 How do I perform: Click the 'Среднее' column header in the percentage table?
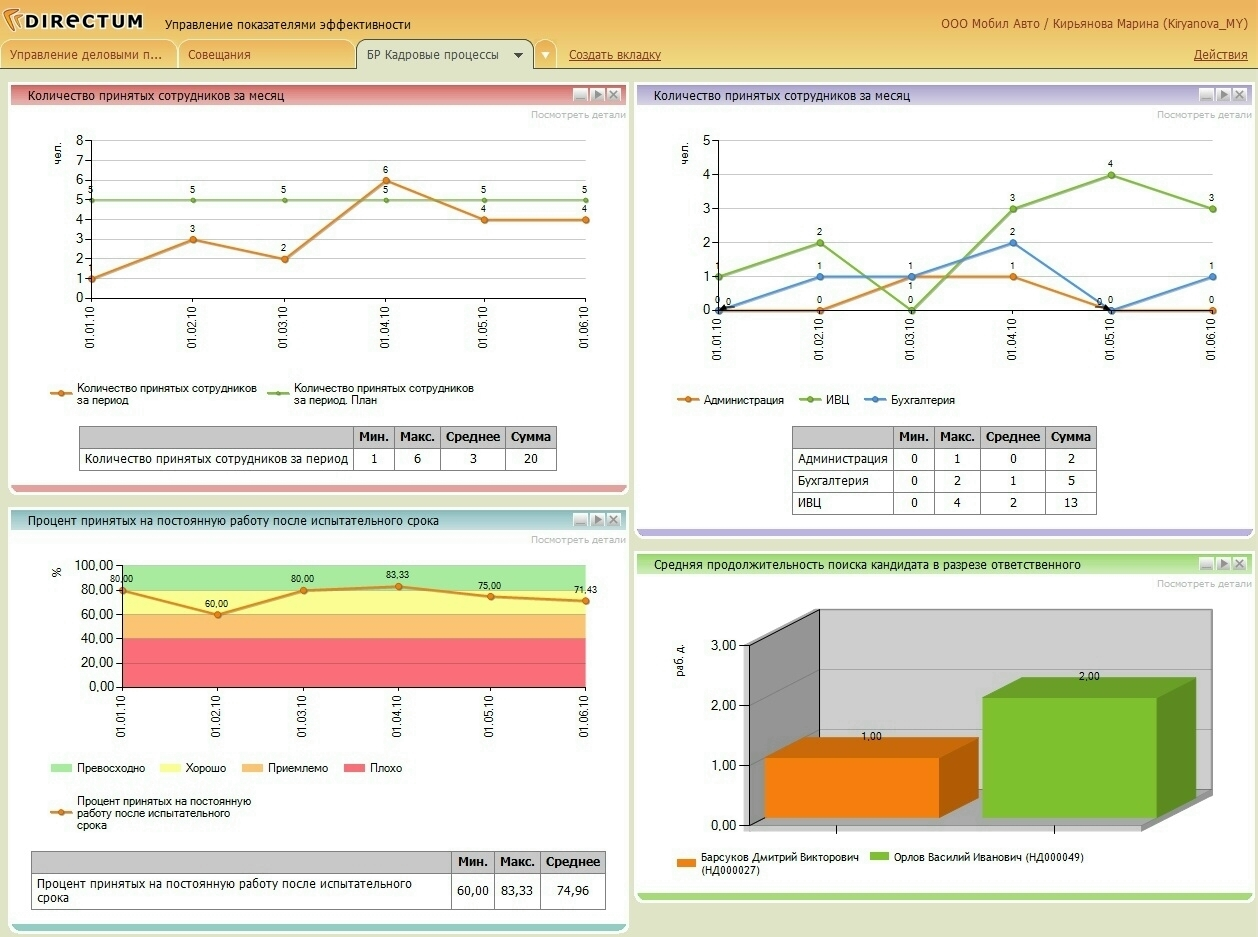573,862
